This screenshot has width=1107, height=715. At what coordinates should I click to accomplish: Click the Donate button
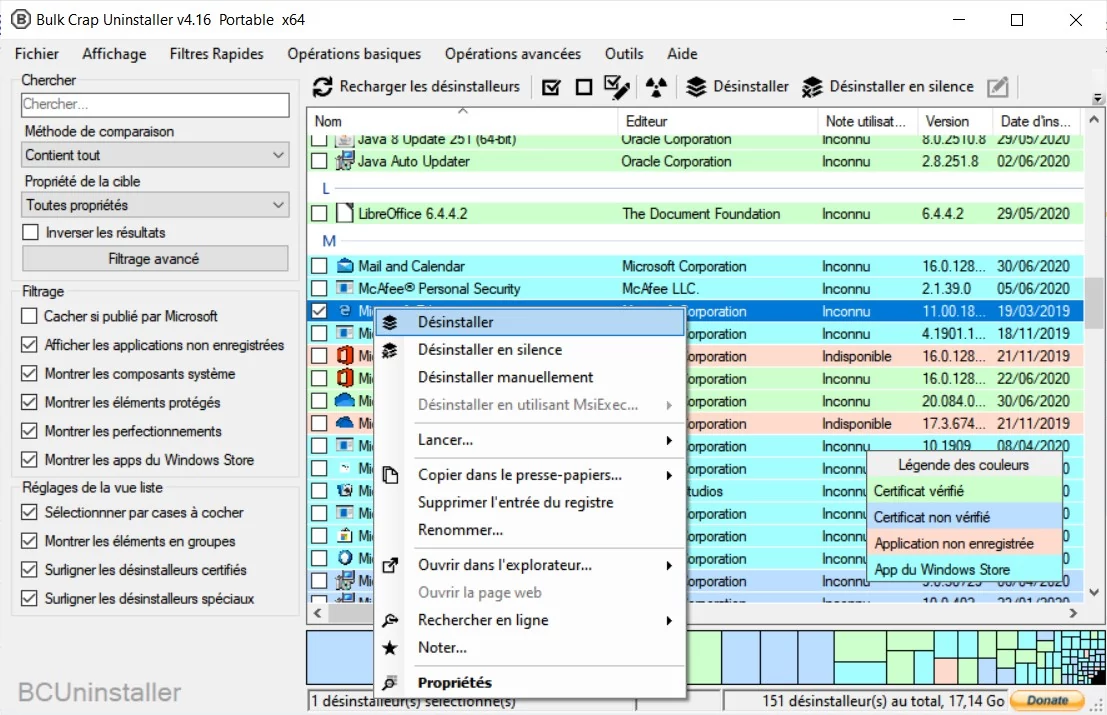(x=1047, y=700)
